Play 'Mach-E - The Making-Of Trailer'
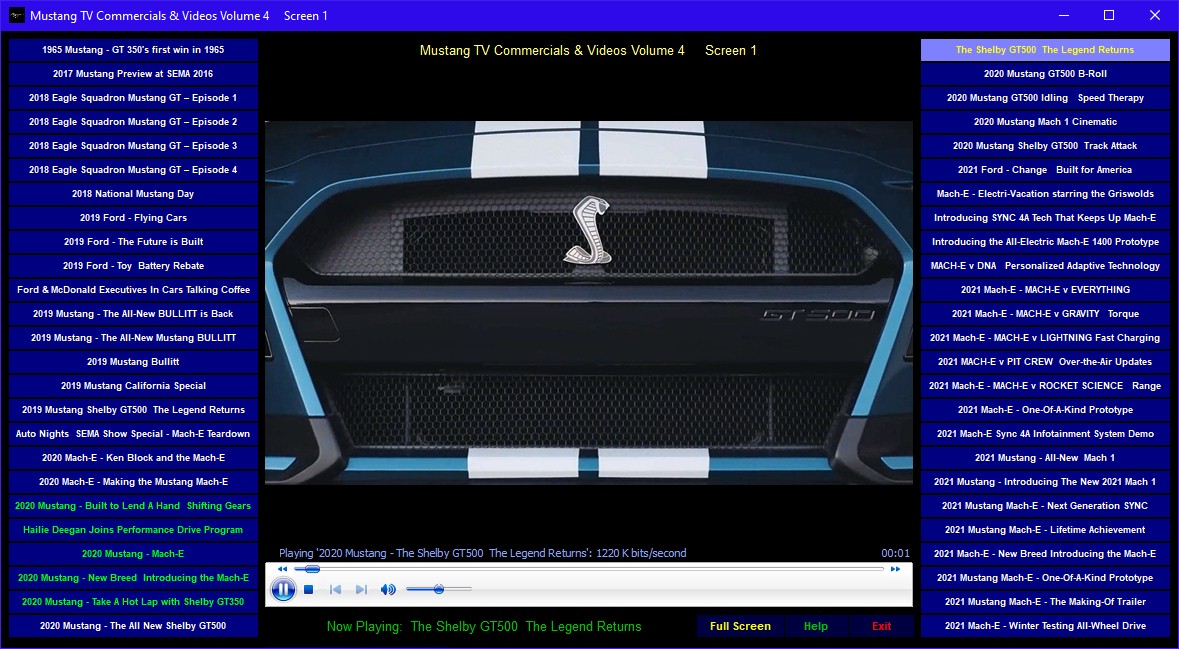Viewport: 1179px width, 649px height. tap(1045, 602)
